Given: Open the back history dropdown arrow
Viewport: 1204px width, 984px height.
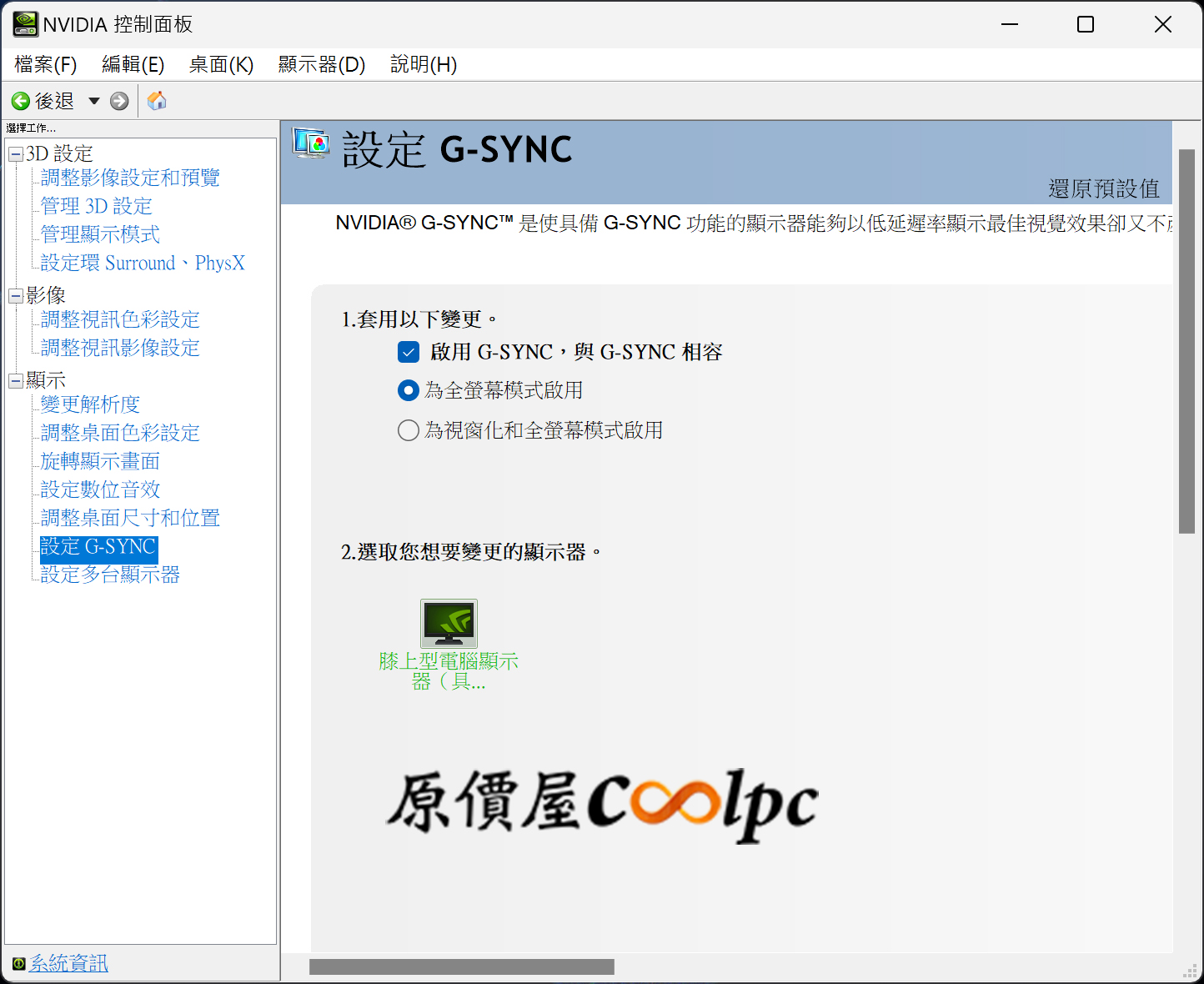Looking at the screenshot, I should [x=94, y=101].
